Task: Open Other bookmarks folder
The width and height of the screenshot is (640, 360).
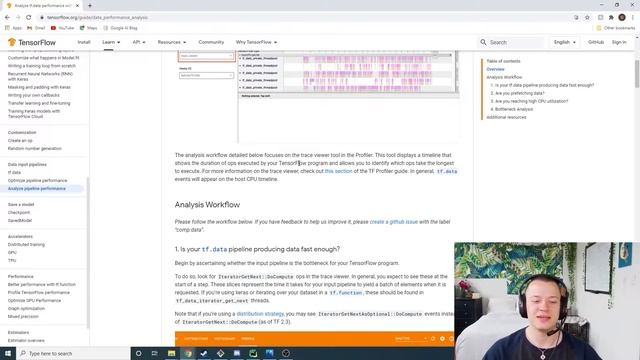Action: coord(616,28)
